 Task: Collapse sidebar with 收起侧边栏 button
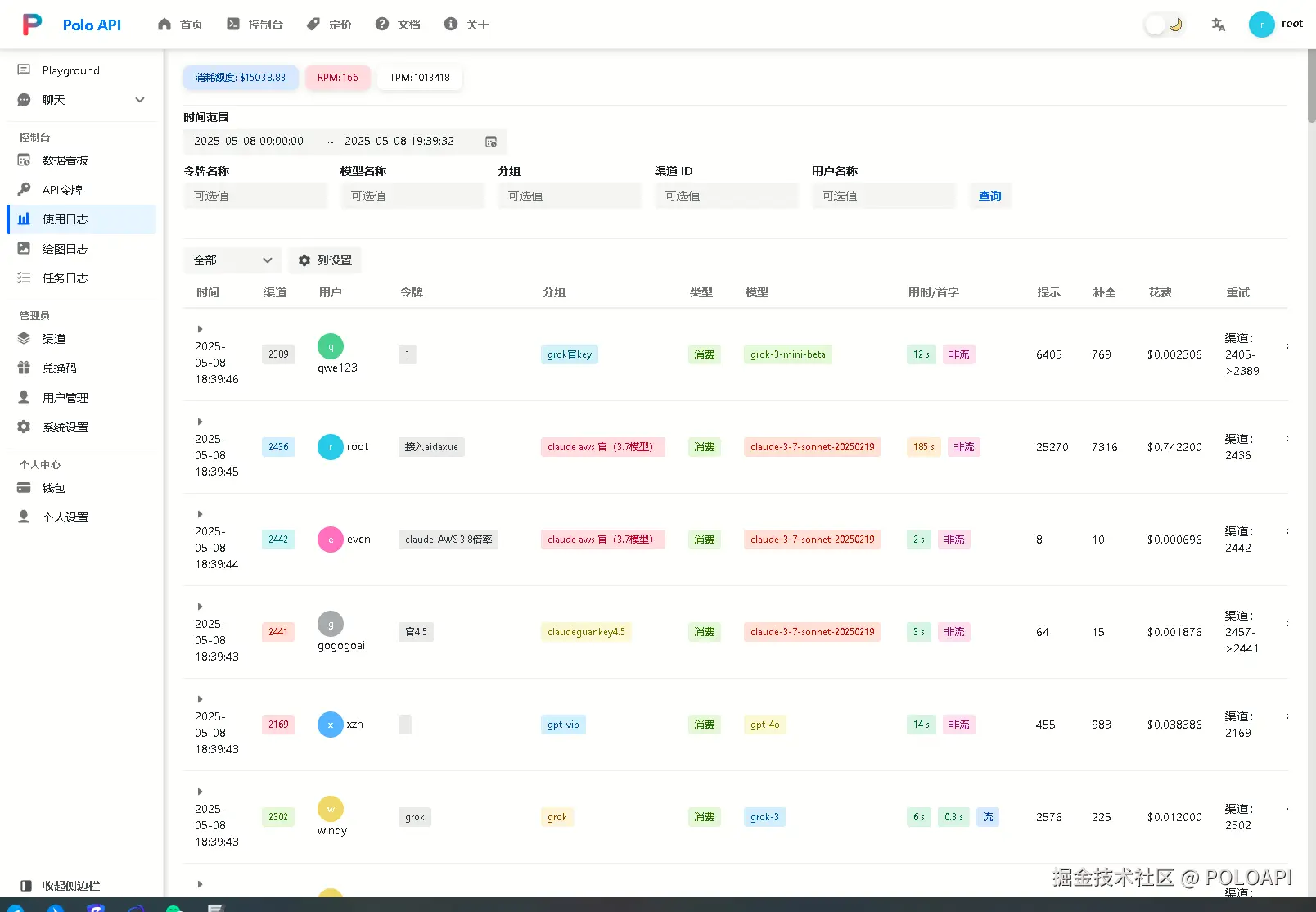click(61, 886)
